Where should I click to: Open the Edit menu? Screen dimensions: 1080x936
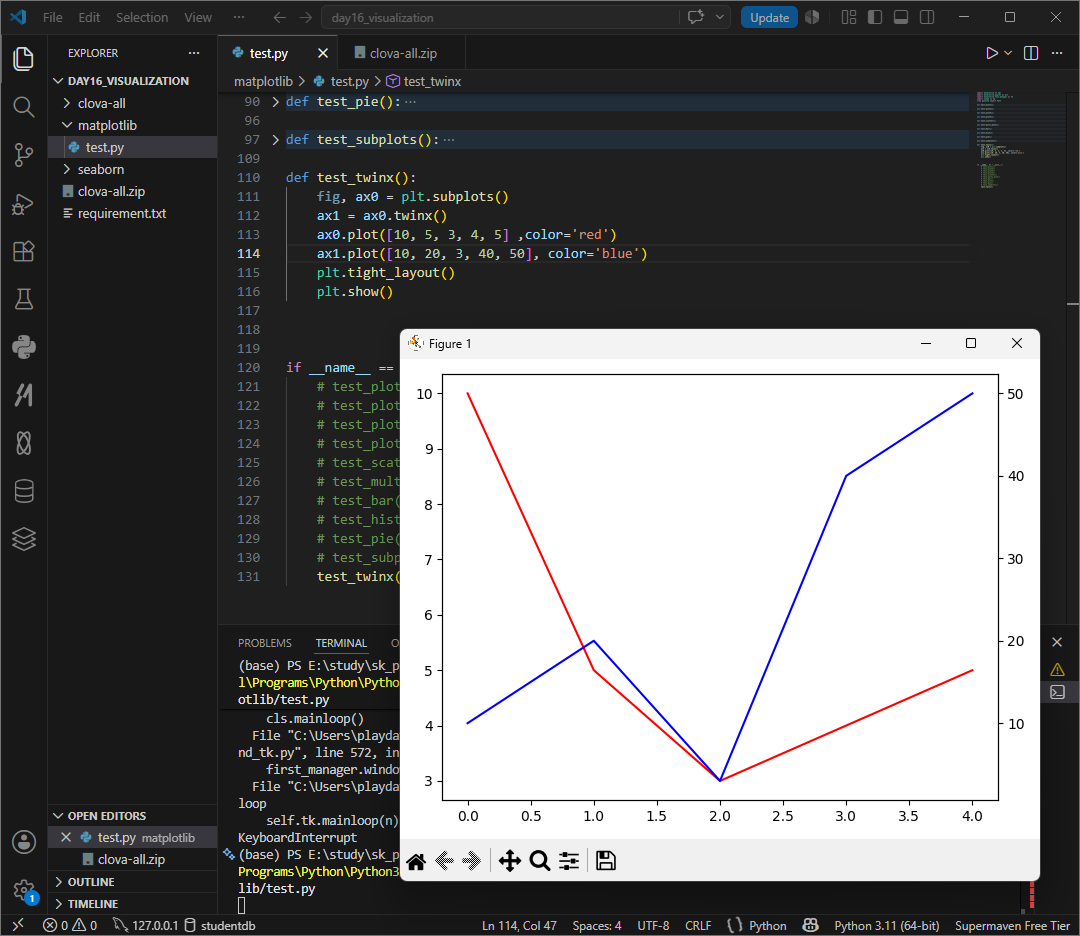pos(89,17)
